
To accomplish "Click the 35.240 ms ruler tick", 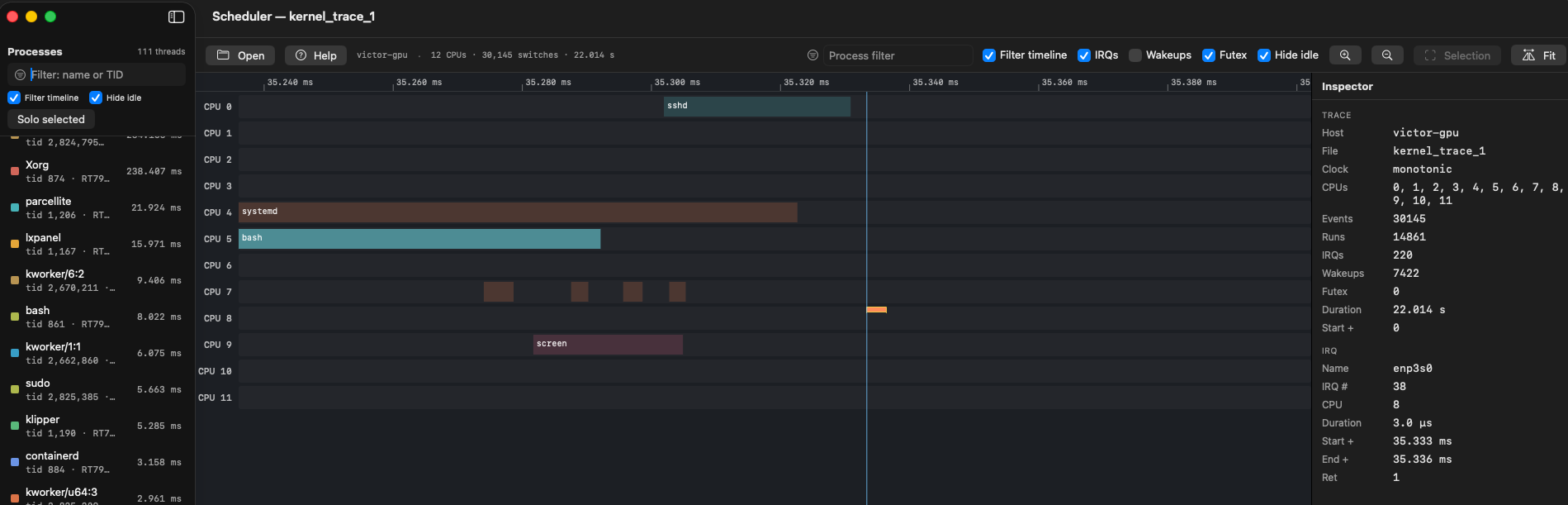I will tap(290, 82).
